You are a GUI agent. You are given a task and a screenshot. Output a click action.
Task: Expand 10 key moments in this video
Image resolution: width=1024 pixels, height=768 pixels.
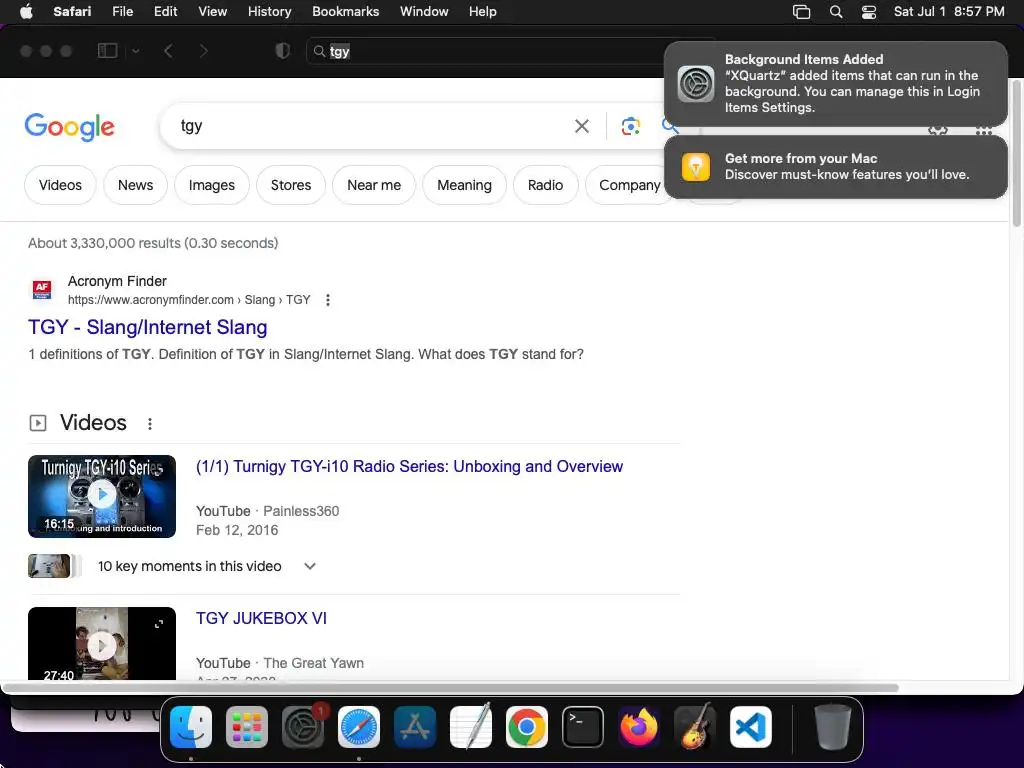click(x=310, y=566)
